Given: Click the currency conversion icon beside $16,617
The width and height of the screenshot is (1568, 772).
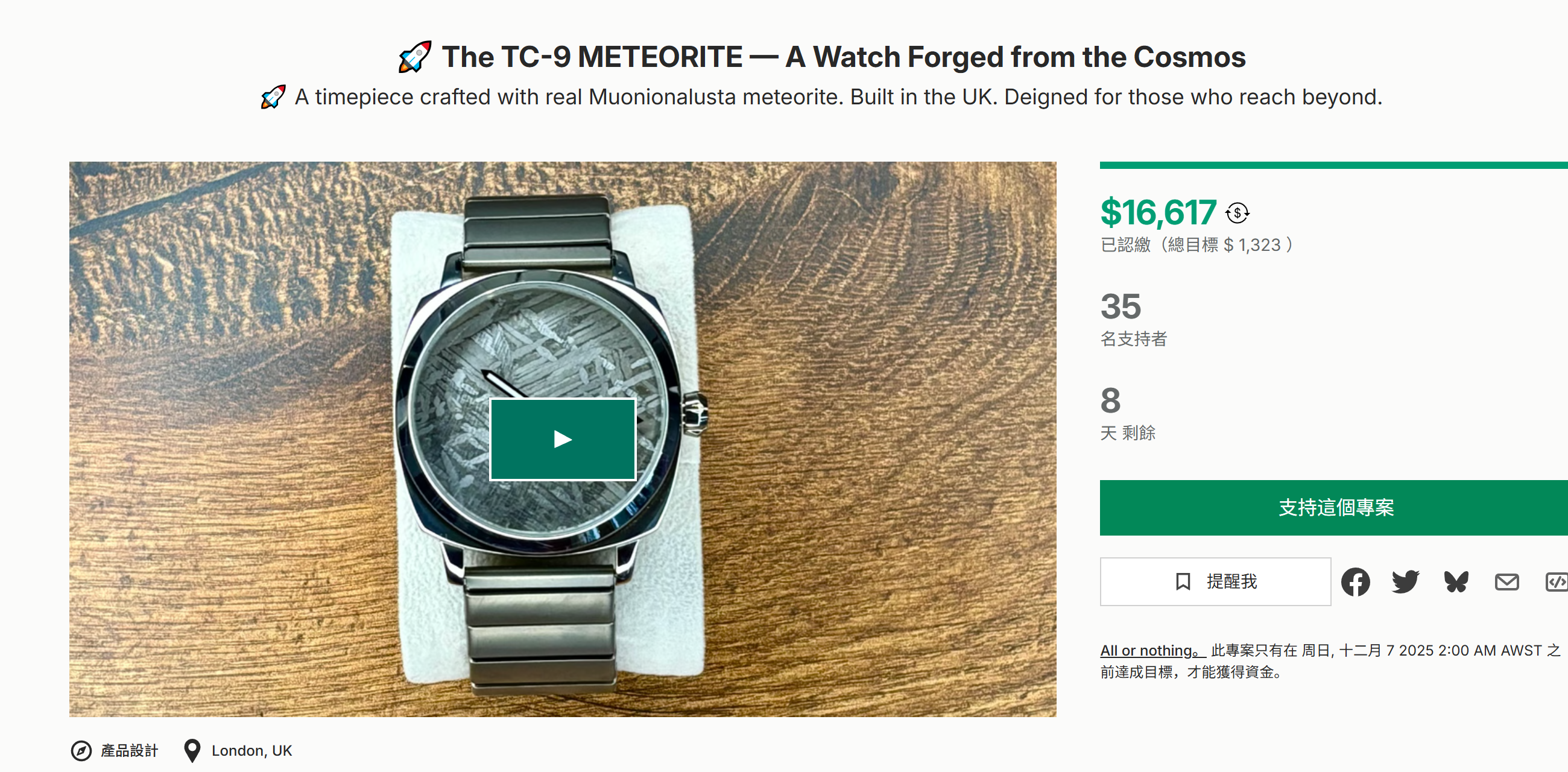Looking at the screenshot, I should point(1237,213).
